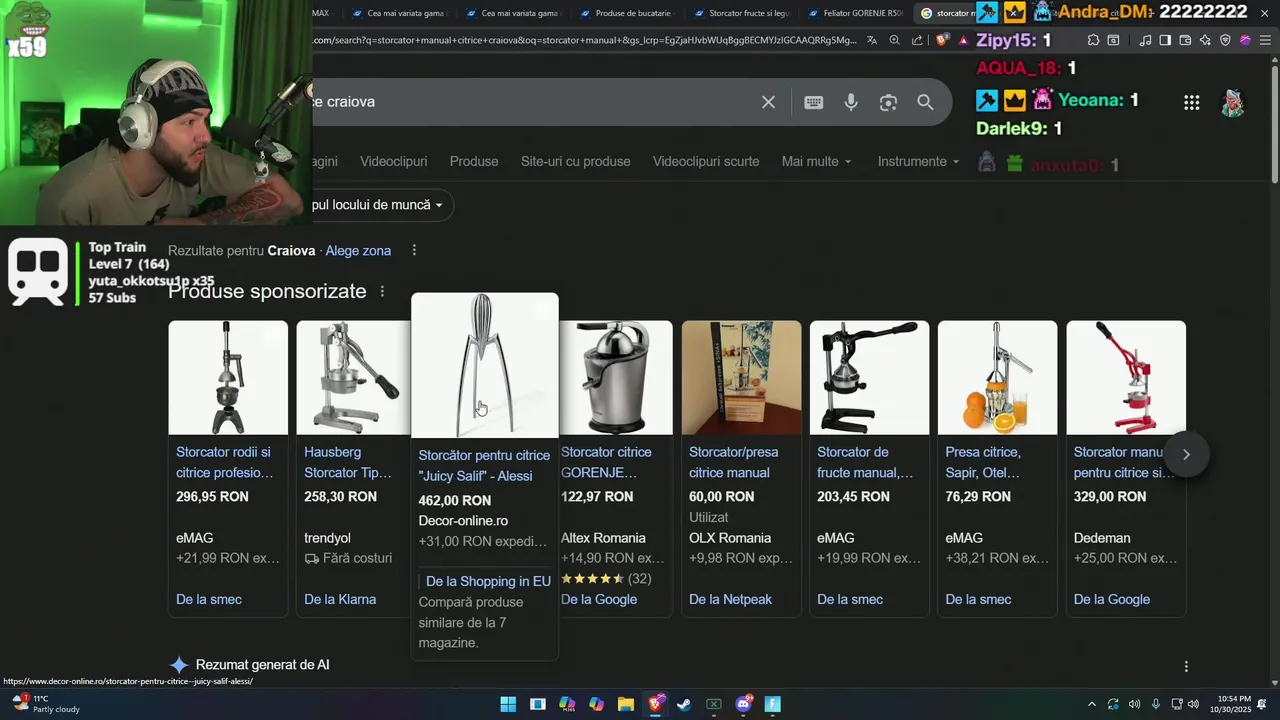Open more options beside Produse sponsorizate
The height and width of the screenshot is (720, 1280).
tap(382, 291)
